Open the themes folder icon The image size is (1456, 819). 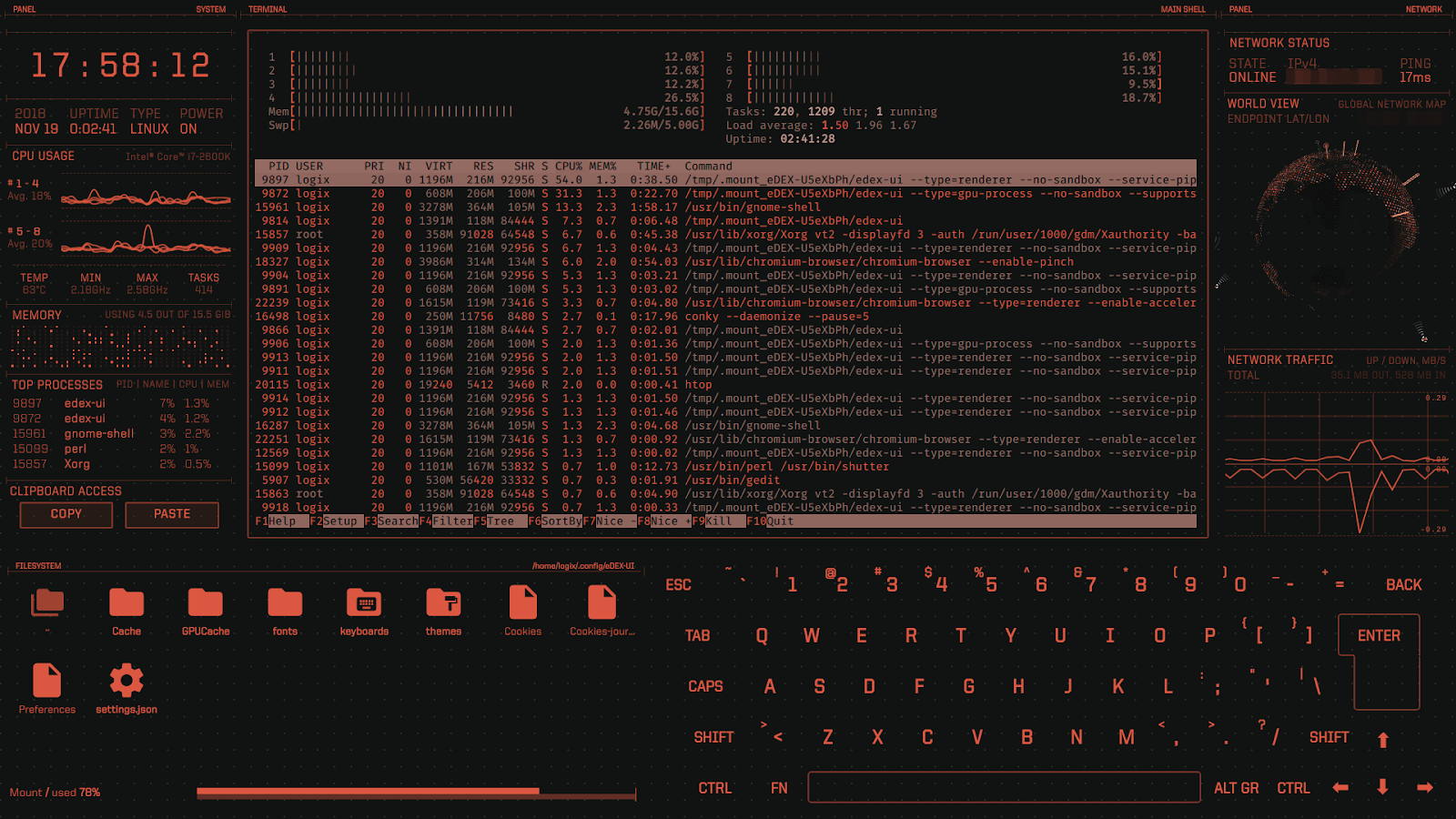[443, 603]
